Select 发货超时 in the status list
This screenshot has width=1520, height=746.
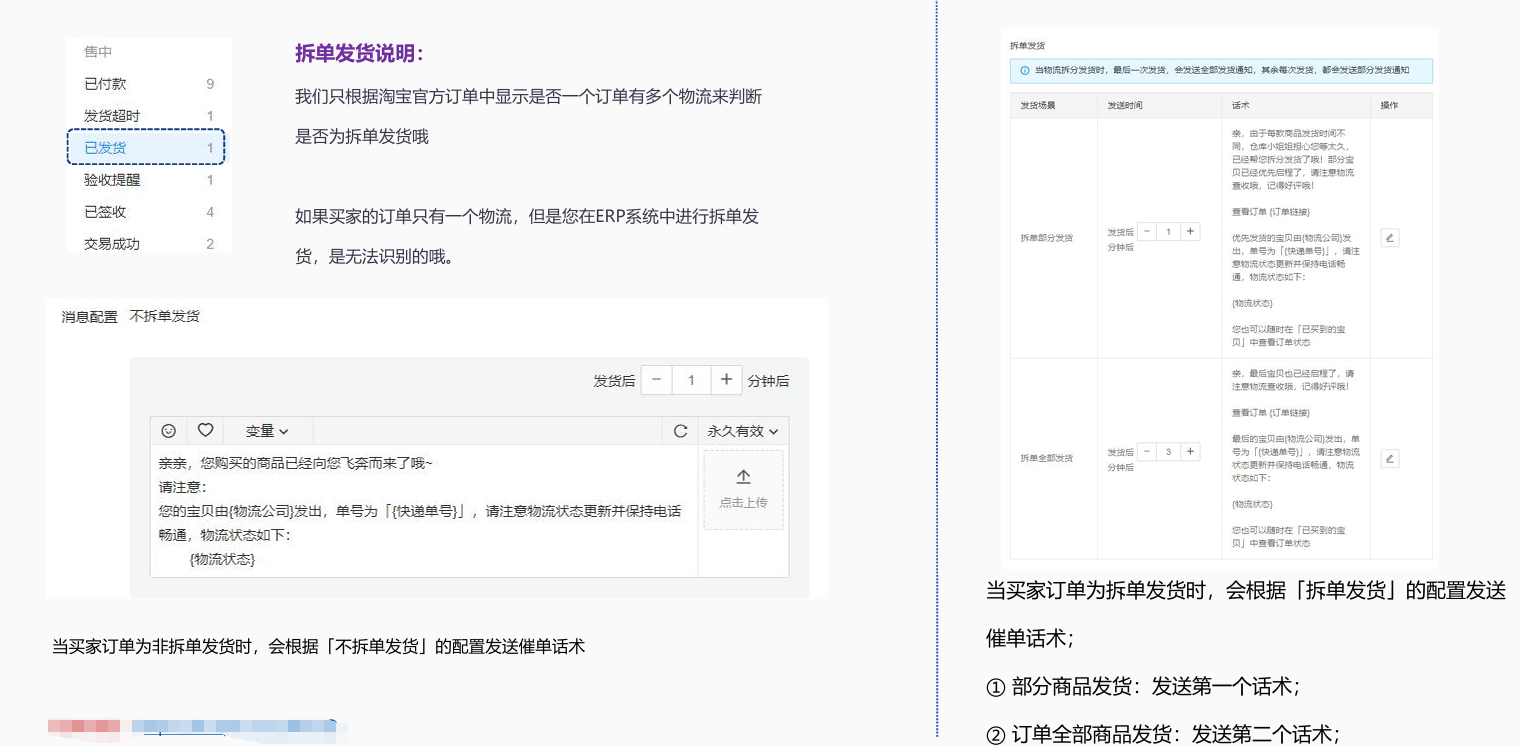click(149, 116)
